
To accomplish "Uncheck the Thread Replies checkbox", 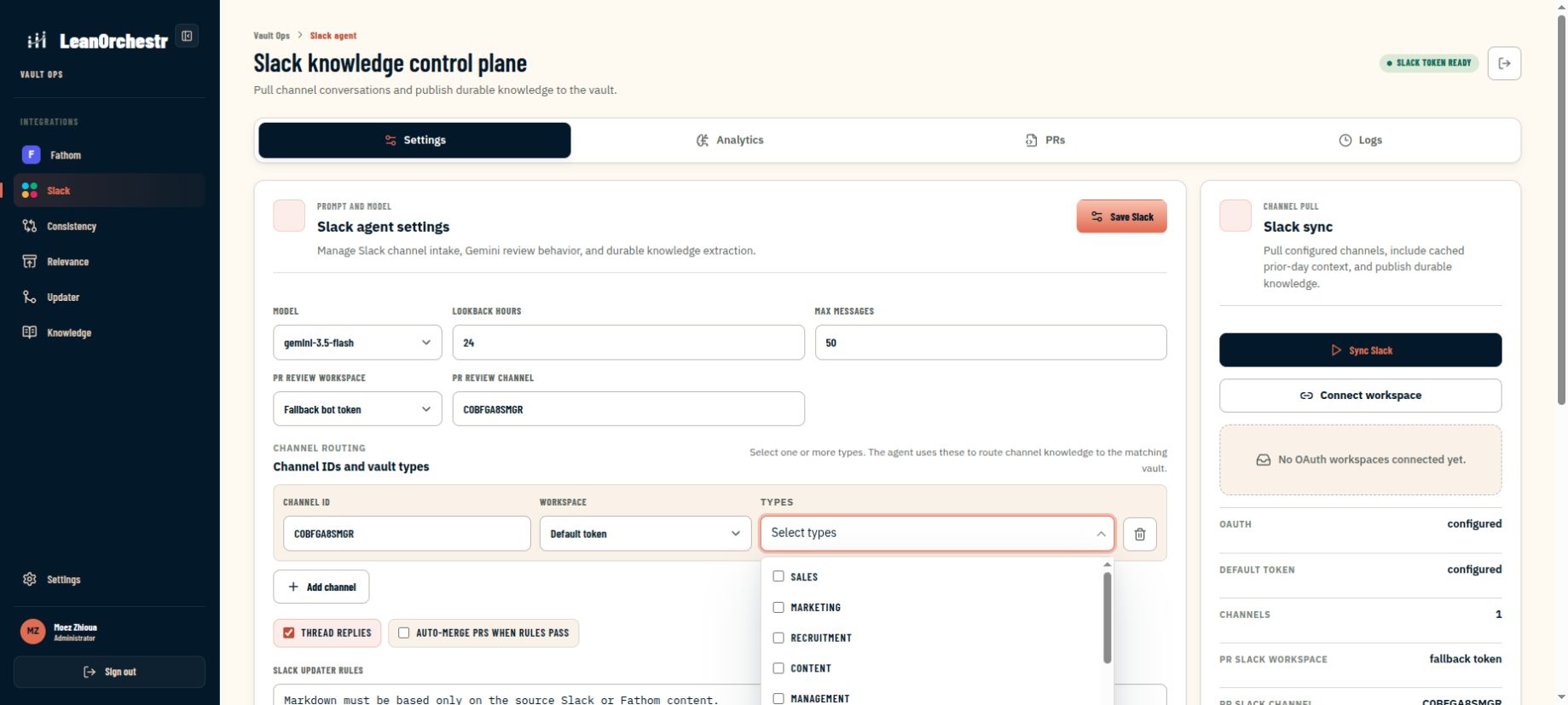I will (289, 633).
